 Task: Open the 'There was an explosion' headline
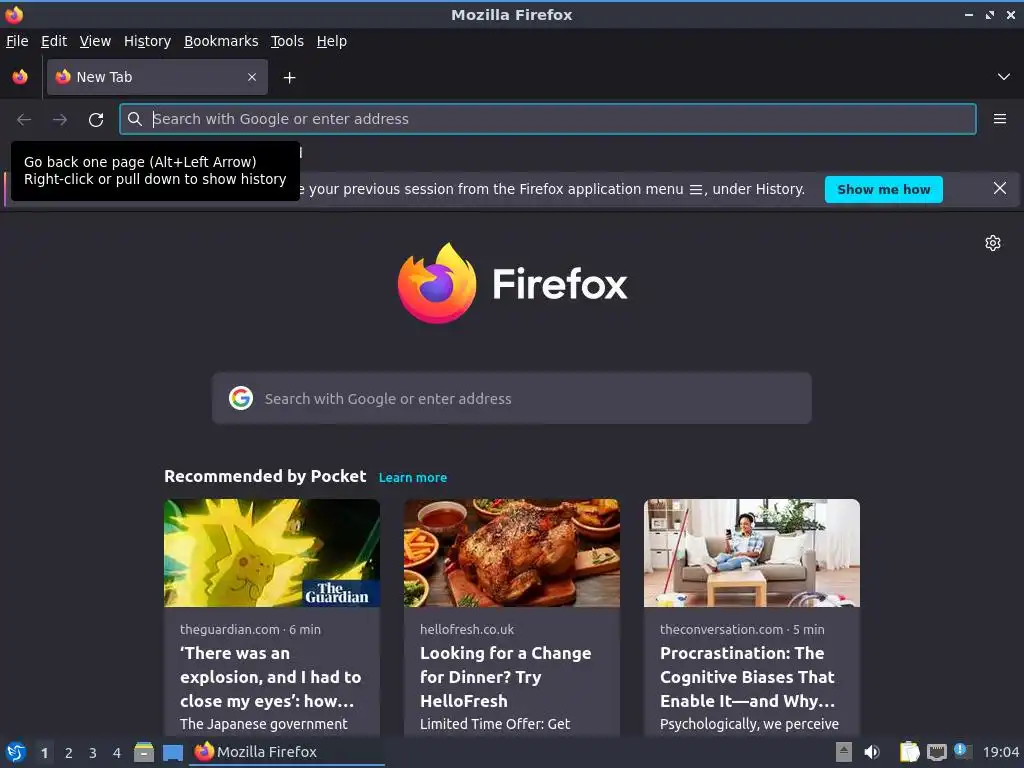(x=270, y=677)
